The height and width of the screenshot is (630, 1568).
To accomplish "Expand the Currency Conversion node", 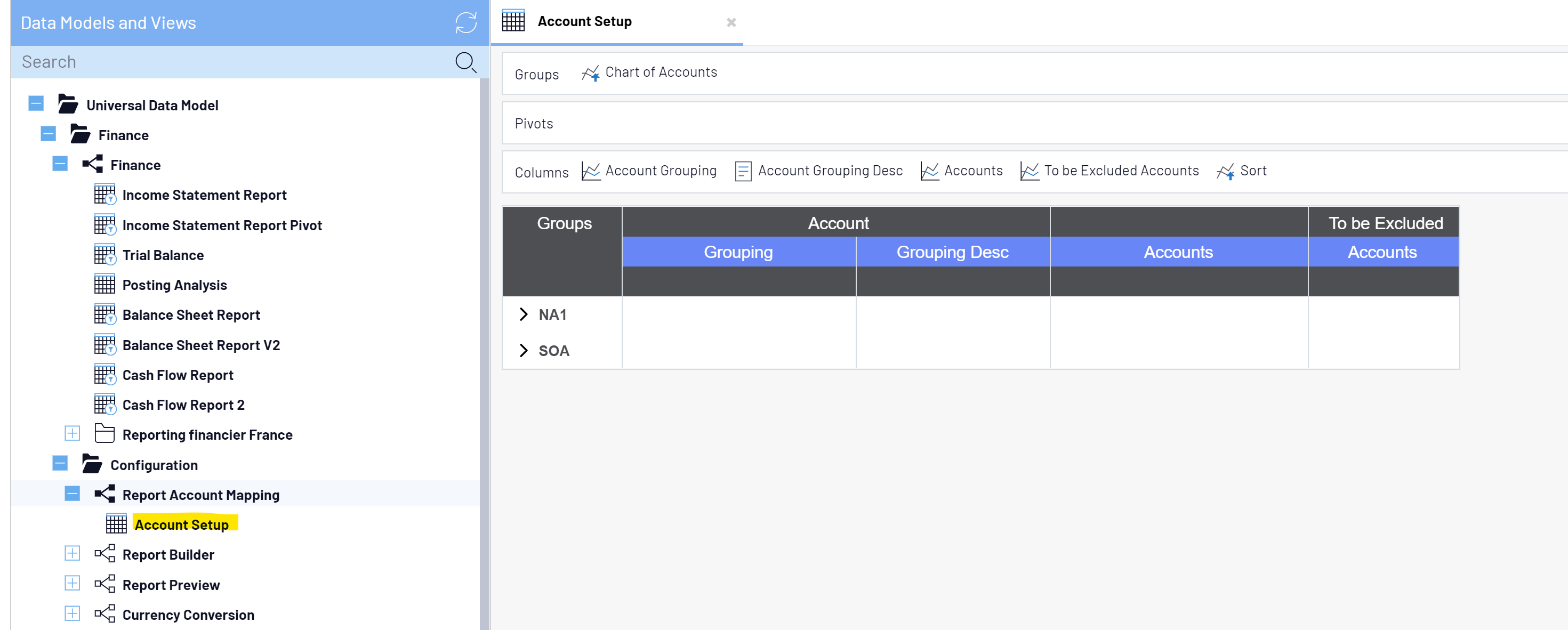I will [x=72, y=613].
